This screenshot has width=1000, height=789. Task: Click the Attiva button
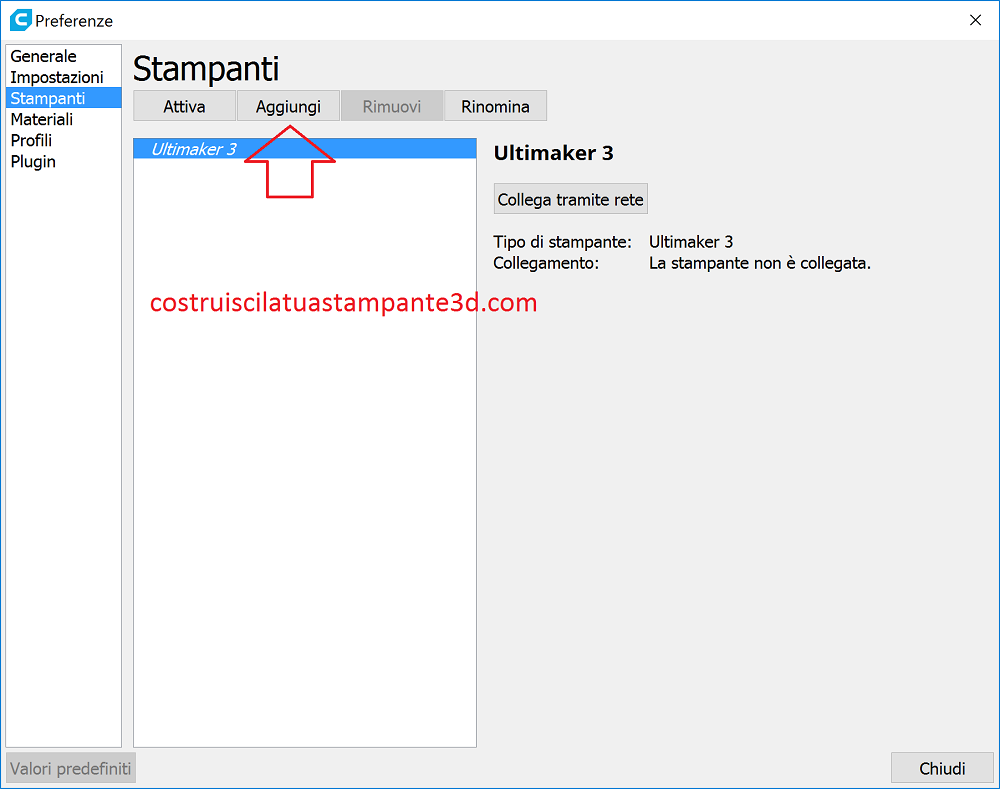[x=184, y=106]
